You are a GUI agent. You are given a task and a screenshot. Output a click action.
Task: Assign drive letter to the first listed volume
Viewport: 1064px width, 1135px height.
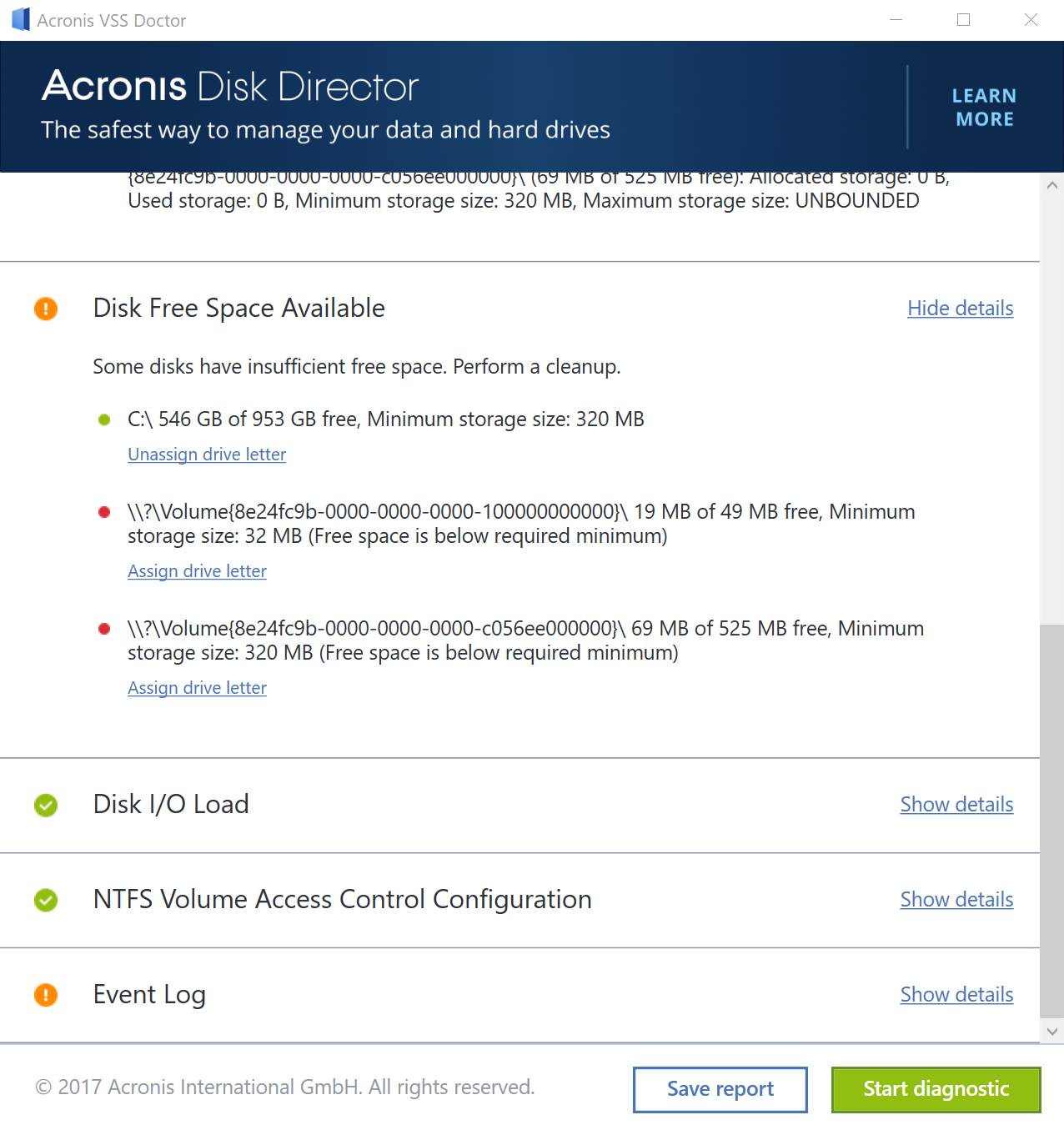pos(197,571)
